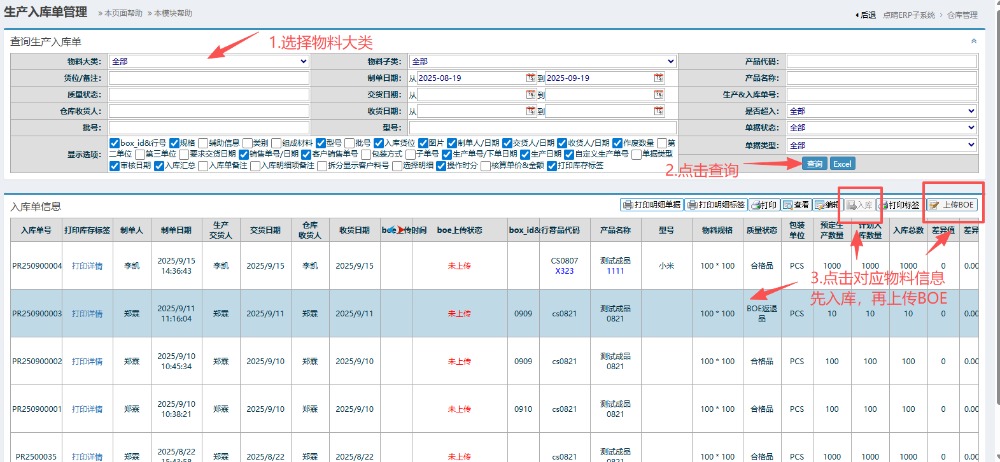Open calendar icon for 制单日期 start date
This screenshot has width=1000, height=462.
point(530,78)
